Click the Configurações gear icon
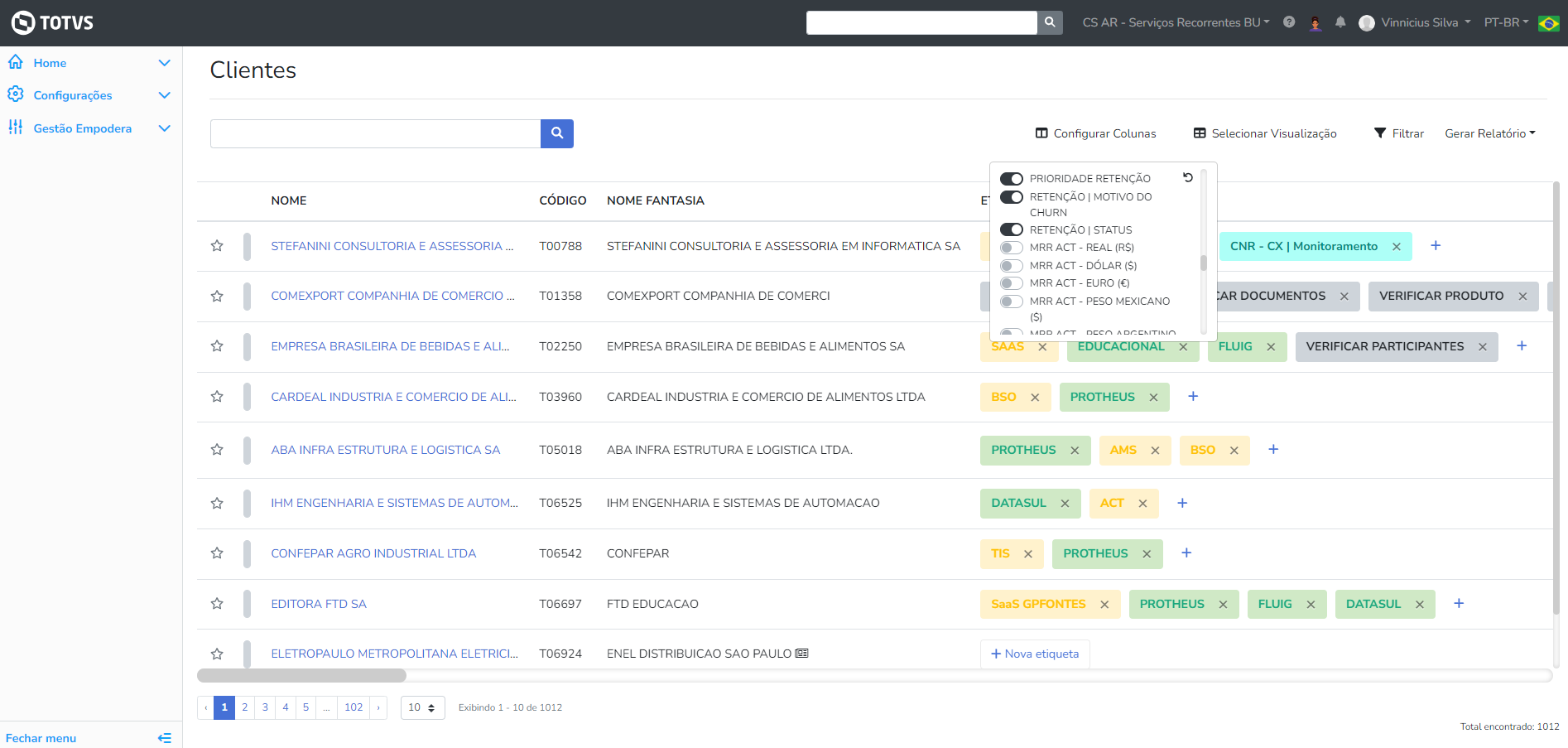 (16, 94)
